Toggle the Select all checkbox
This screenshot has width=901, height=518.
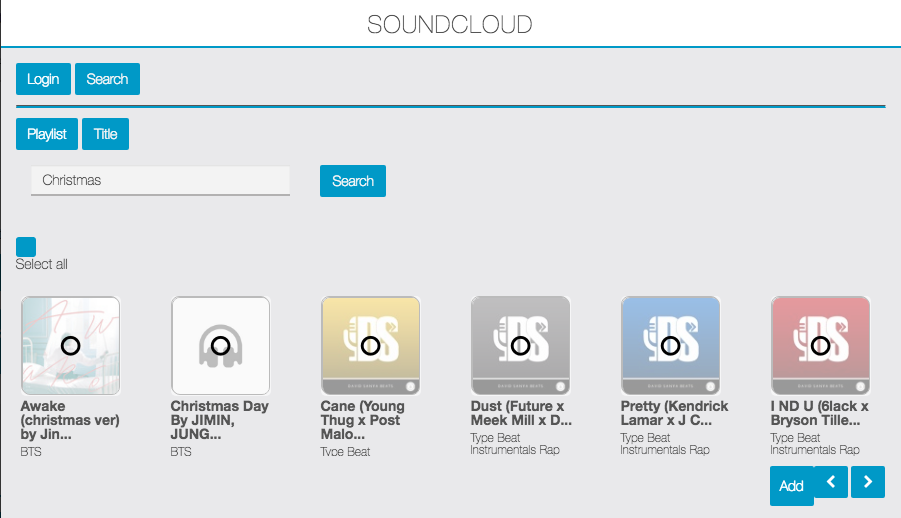point(26,247)
